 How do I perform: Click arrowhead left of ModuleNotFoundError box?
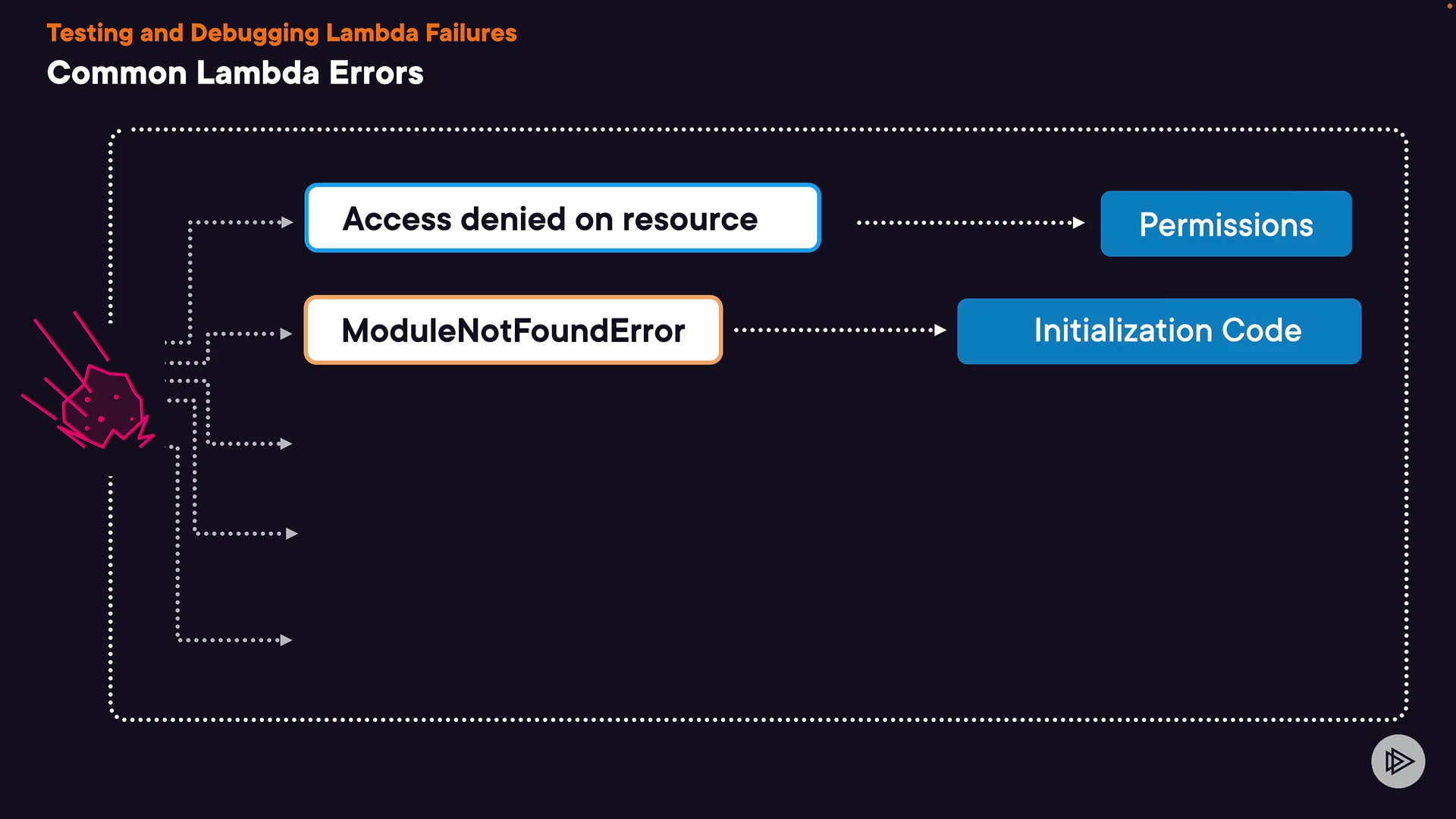pos(286,334)
